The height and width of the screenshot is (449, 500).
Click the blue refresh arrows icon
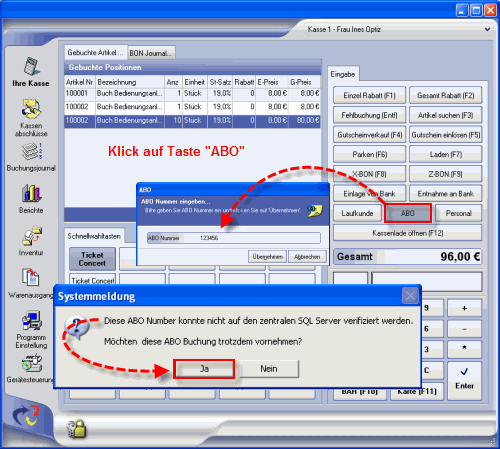[x=26, y=415]
